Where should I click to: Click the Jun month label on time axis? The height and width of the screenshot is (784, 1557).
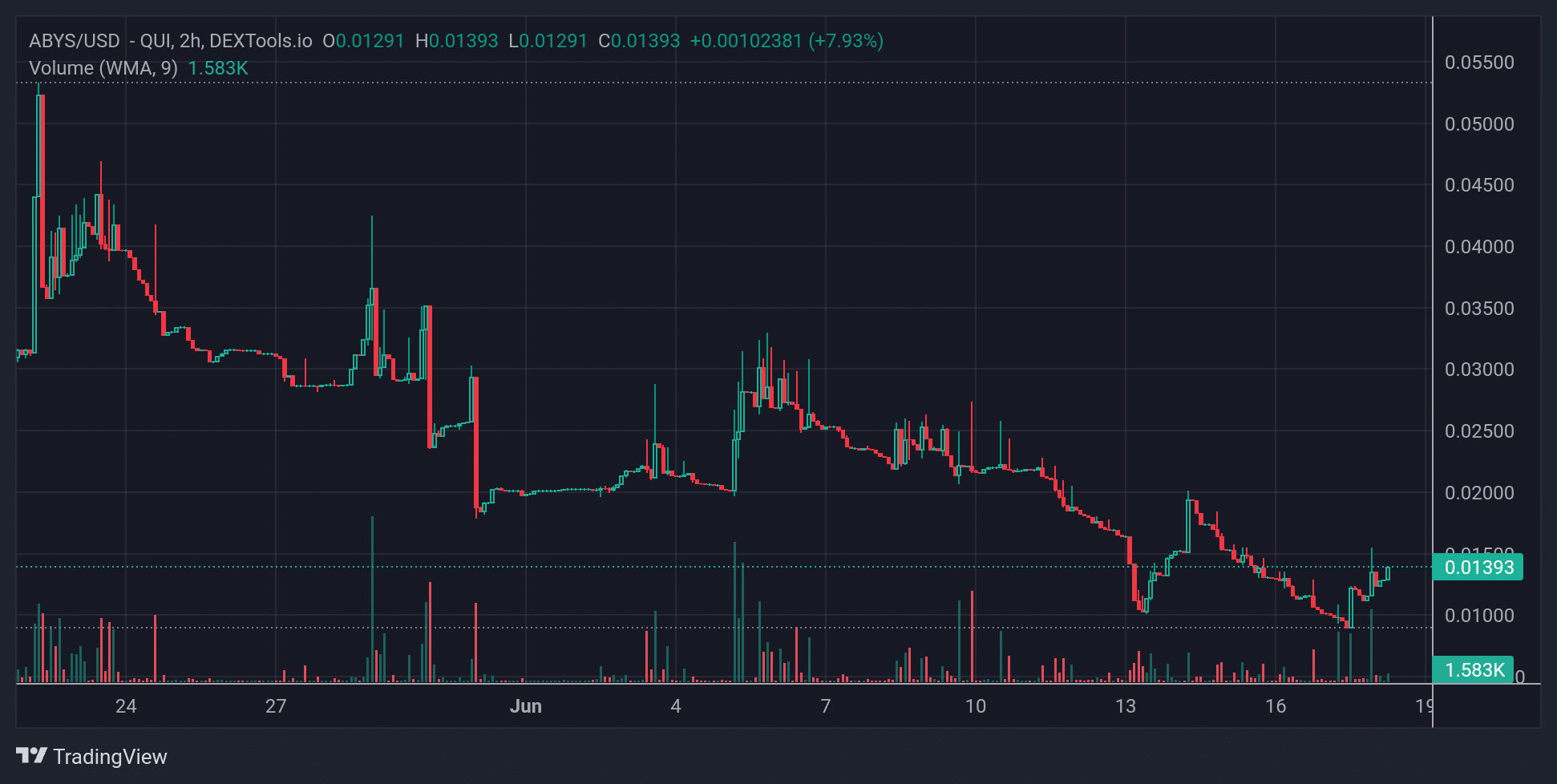pos(526,706)
